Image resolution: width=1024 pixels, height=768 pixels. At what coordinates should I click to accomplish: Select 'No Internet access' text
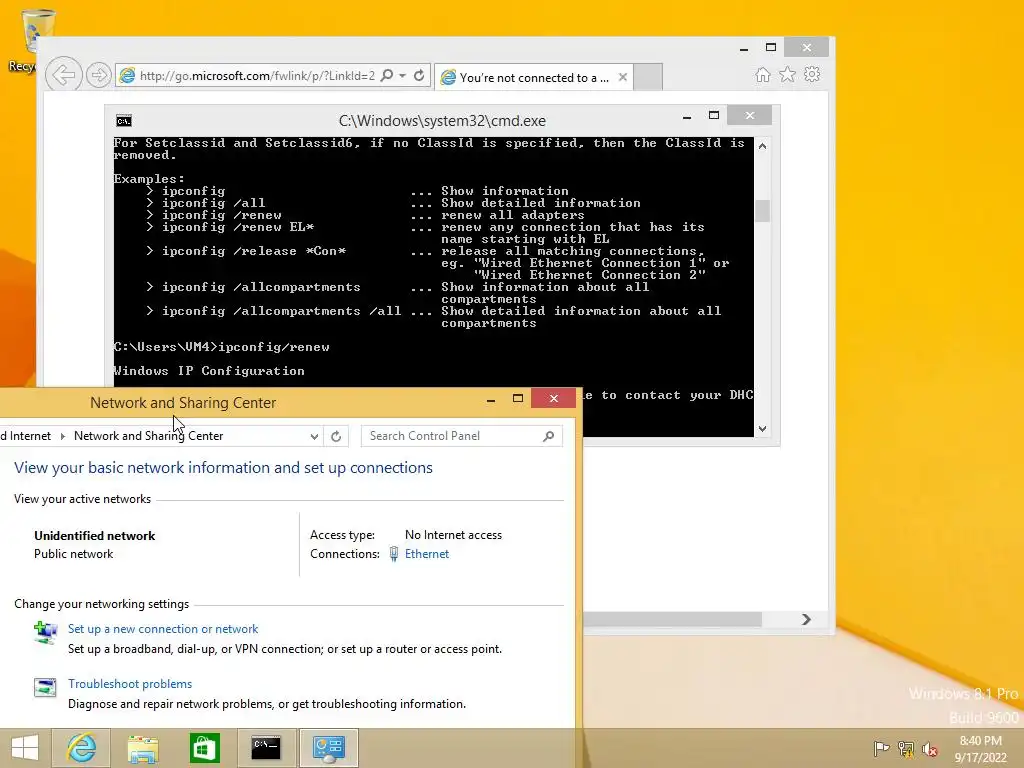pyautogui.click(x=453, y=535)
